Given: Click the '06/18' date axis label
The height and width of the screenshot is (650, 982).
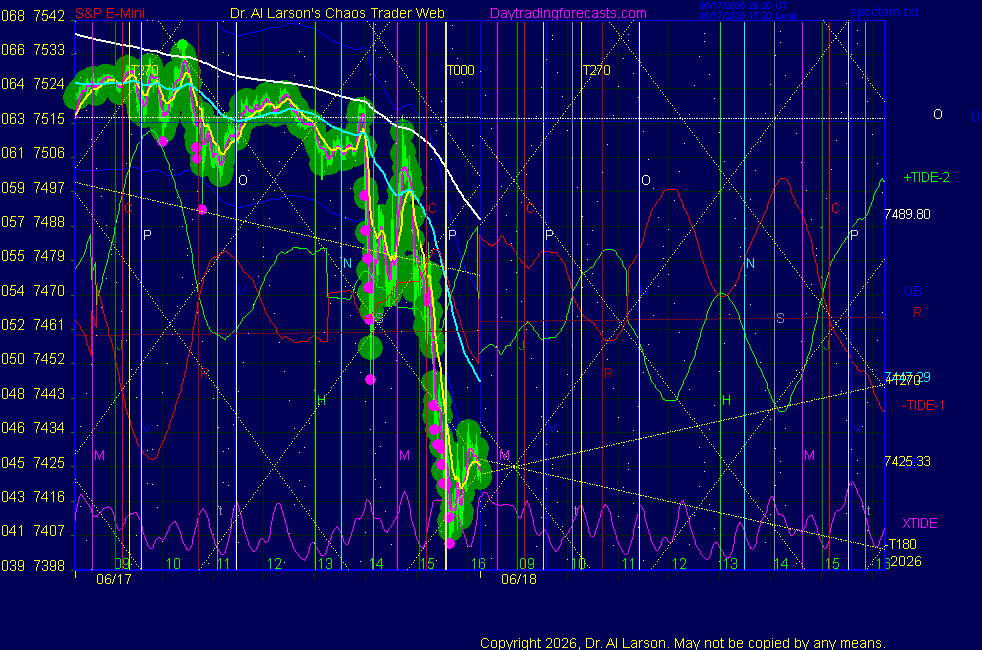Looking at the screenshot, I should [x=519, y=579].
